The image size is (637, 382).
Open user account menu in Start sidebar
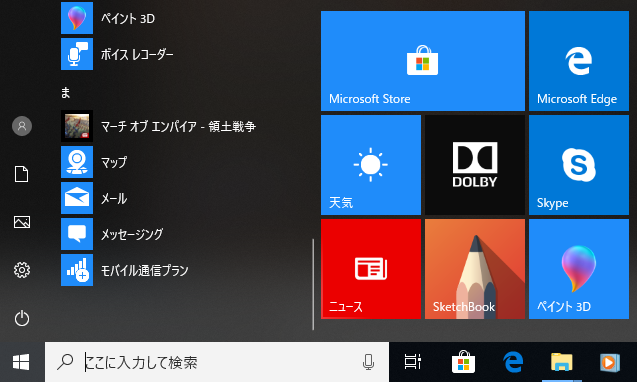pyautogui.click(x=22, y=126)
